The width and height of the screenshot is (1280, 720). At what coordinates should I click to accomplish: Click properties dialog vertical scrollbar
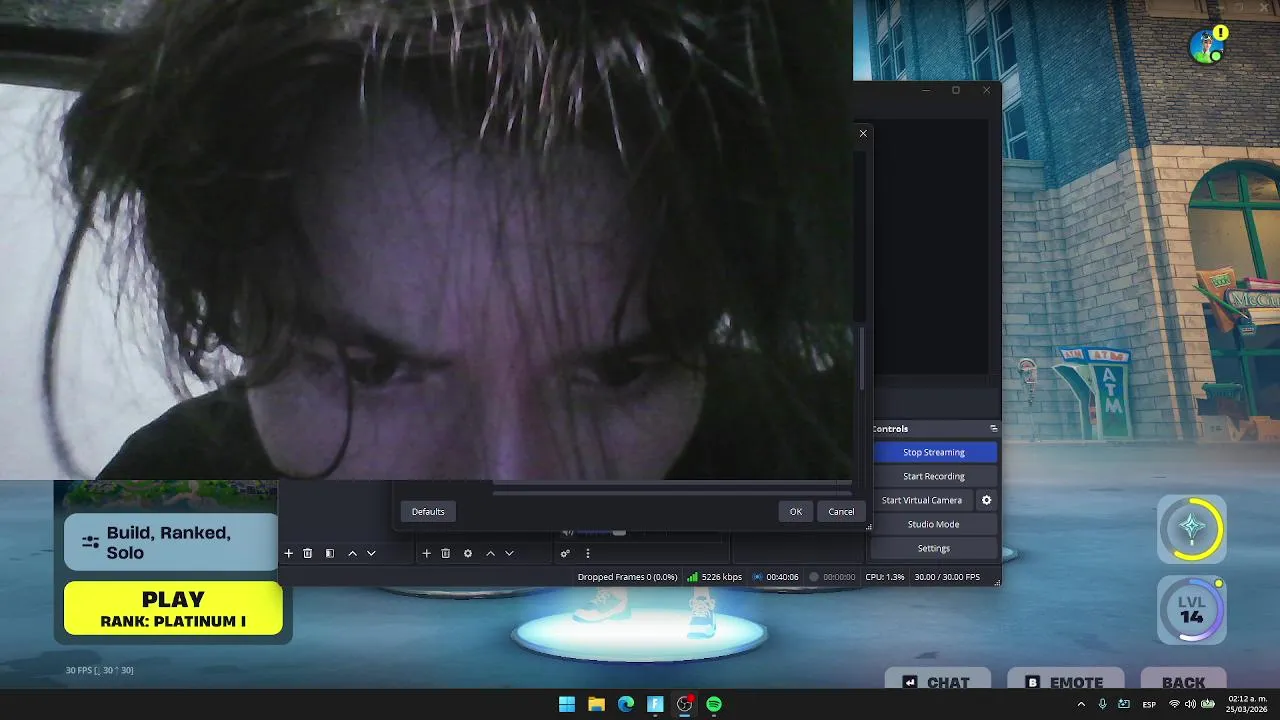pyautogui.click(x=861, y=358)
